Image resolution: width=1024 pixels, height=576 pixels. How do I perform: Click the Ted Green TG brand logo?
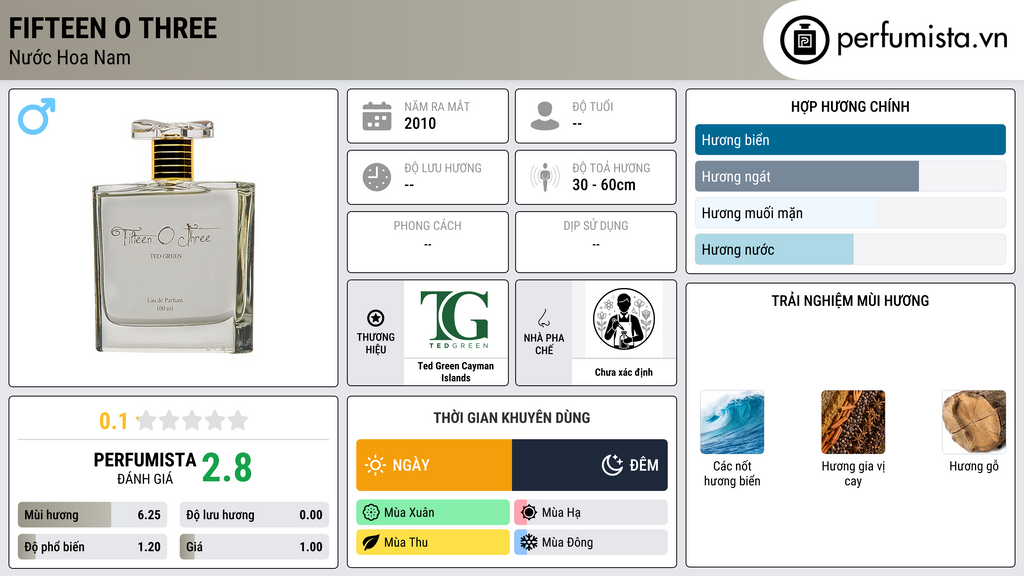coord(455,319)
